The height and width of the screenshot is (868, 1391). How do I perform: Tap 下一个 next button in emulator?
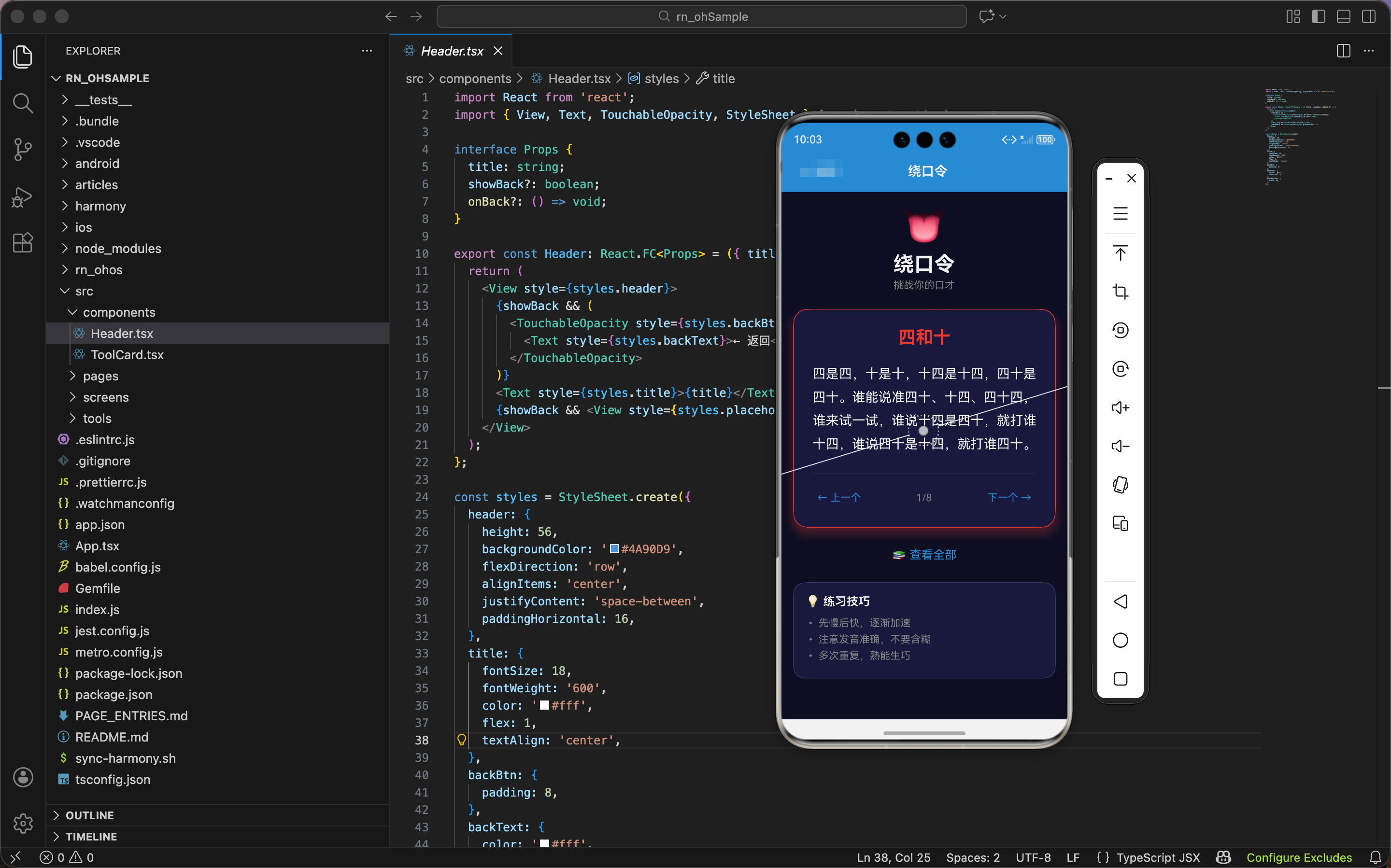(x=1008, y=497)
